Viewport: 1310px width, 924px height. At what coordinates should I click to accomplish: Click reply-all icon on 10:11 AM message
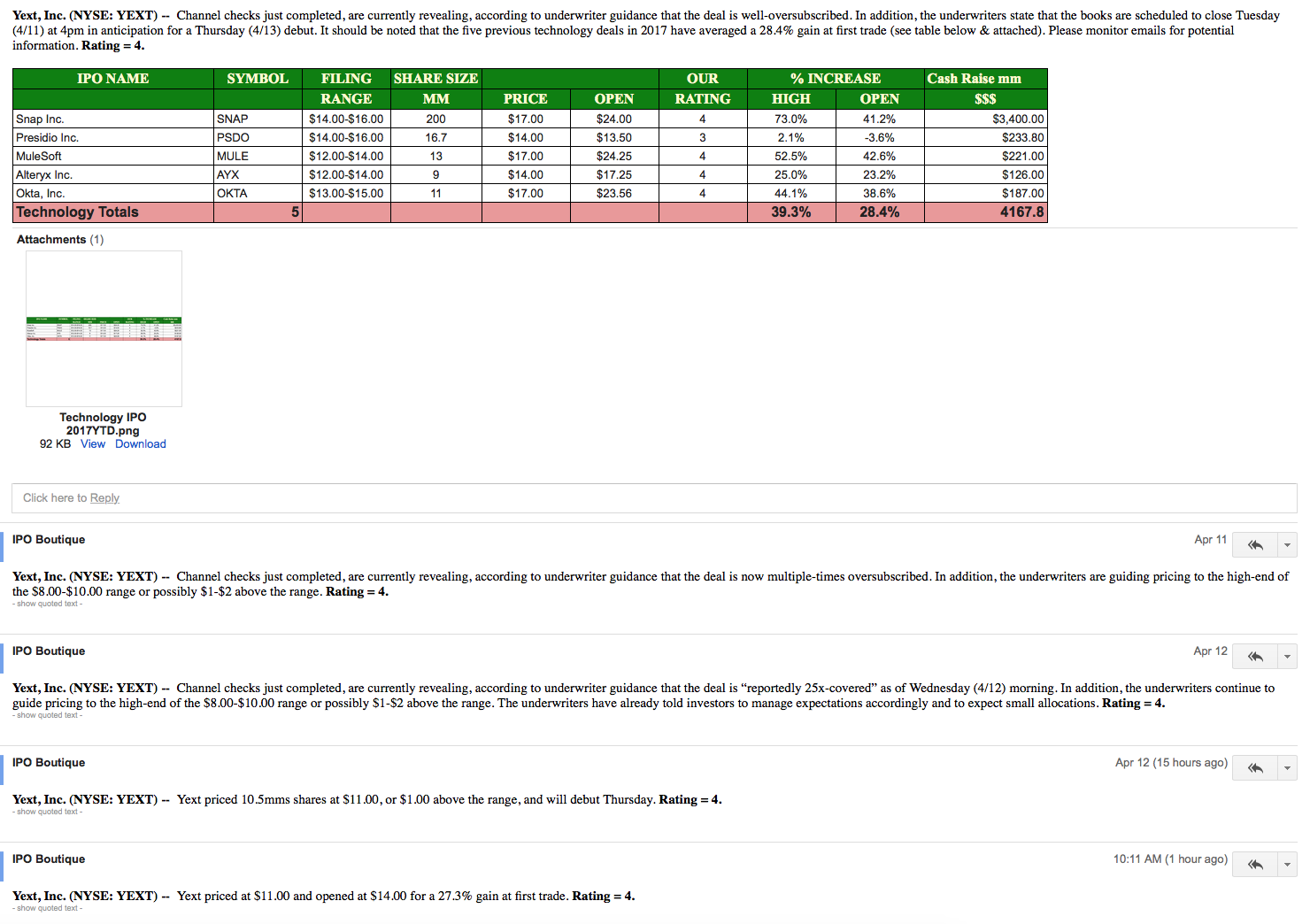tap(1254, 864)
